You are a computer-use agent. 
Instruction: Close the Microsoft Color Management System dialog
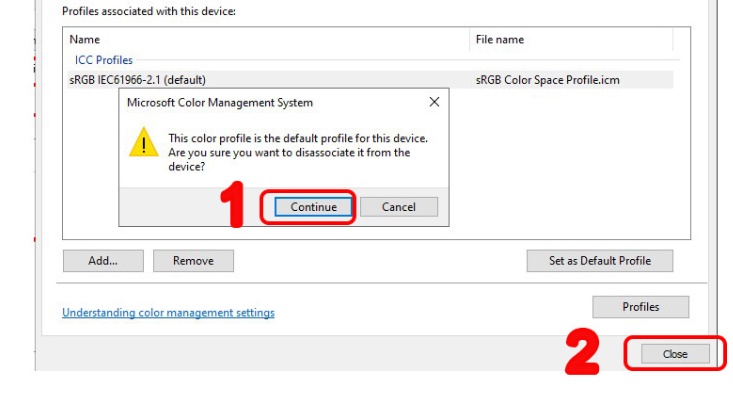434,102
